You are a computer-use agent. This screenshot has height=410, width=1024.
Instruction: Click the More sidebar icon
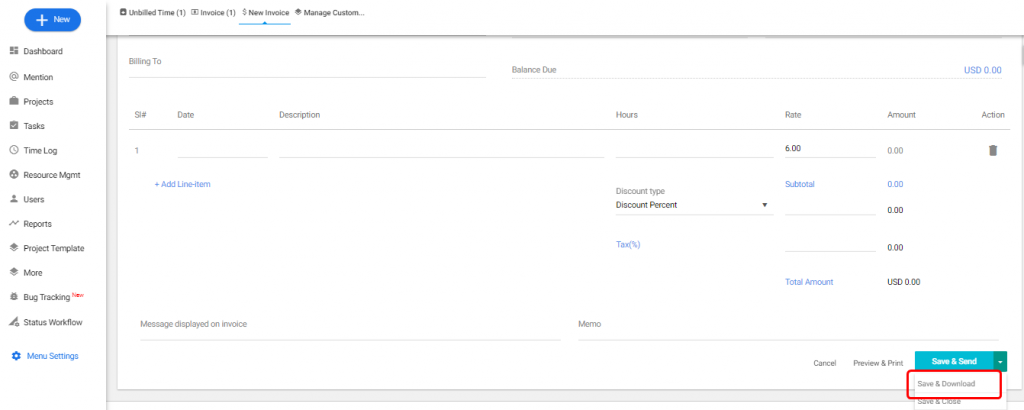pyautogui.click(x=14, y=273)
